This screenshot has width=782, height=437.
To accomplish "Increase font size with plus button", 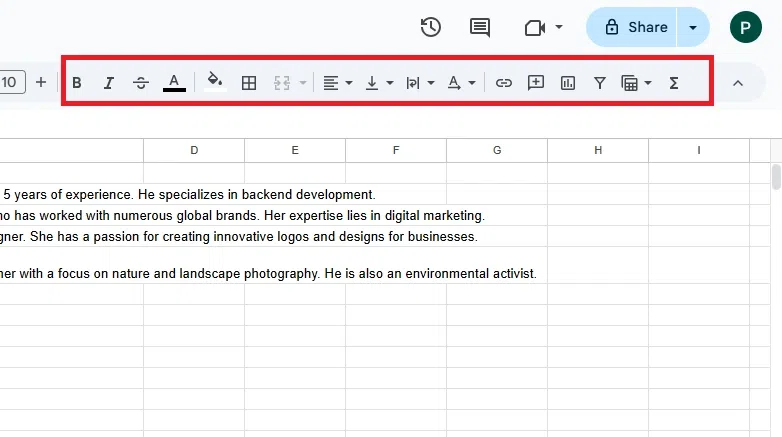I will (41, 82).
